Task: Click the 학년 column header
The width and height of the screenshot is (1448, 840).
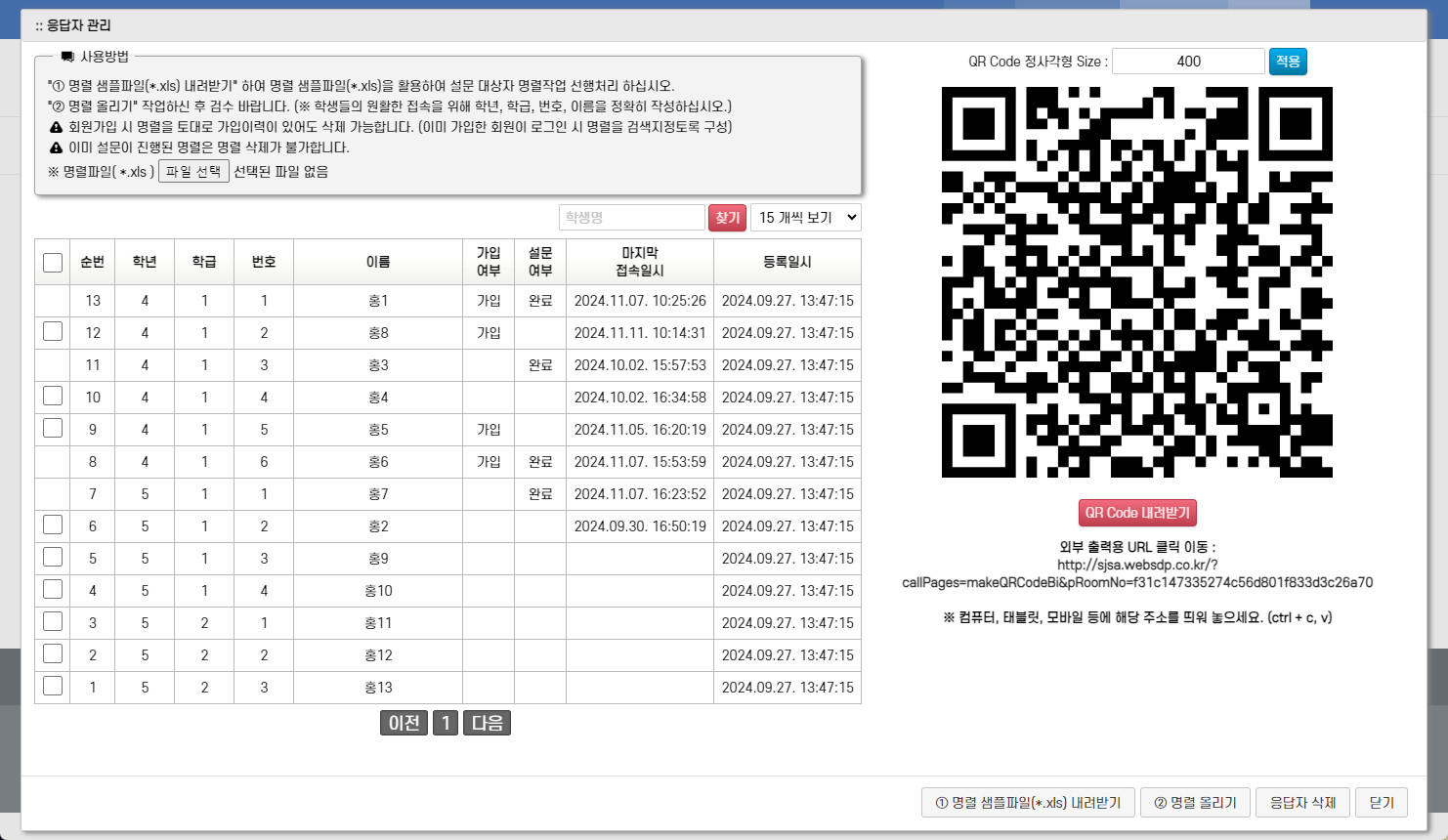Action: (x=145, y=262)
